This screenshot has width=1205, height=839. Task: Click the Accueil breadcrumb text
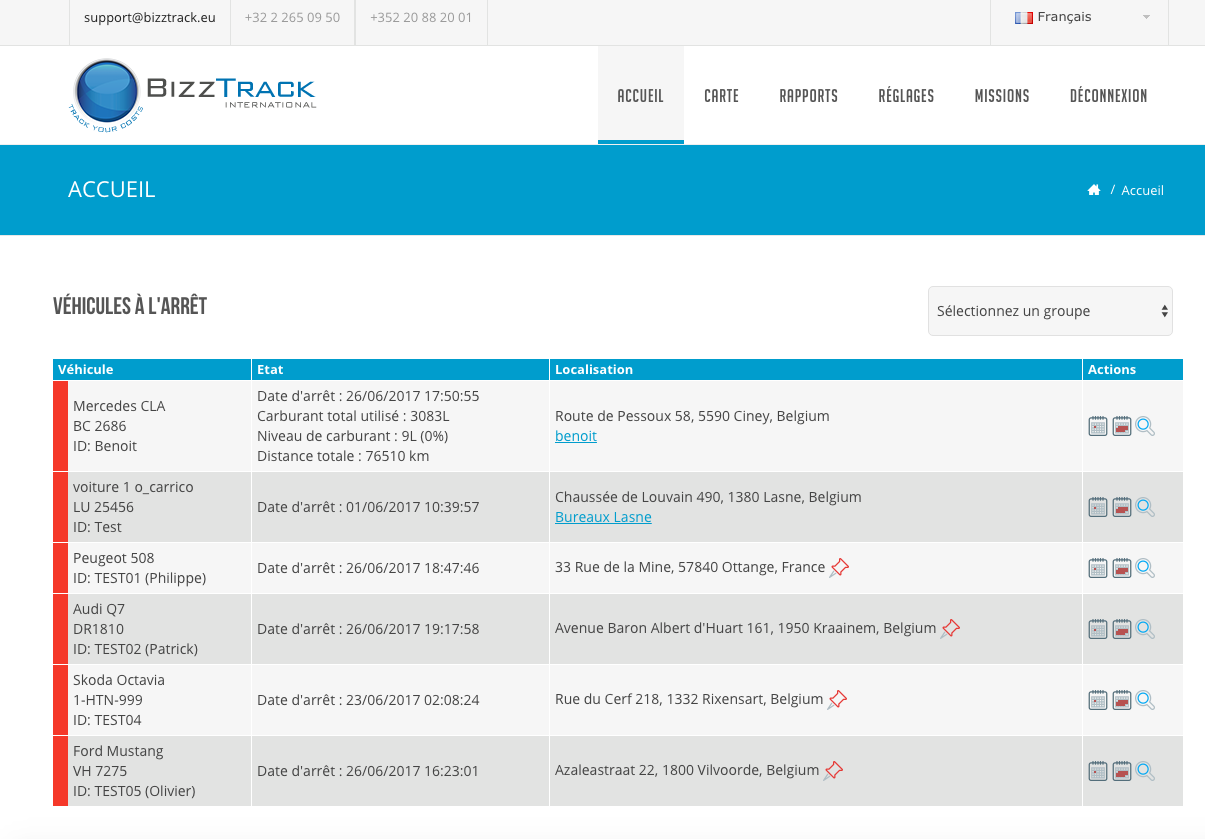coord(1142,190)
